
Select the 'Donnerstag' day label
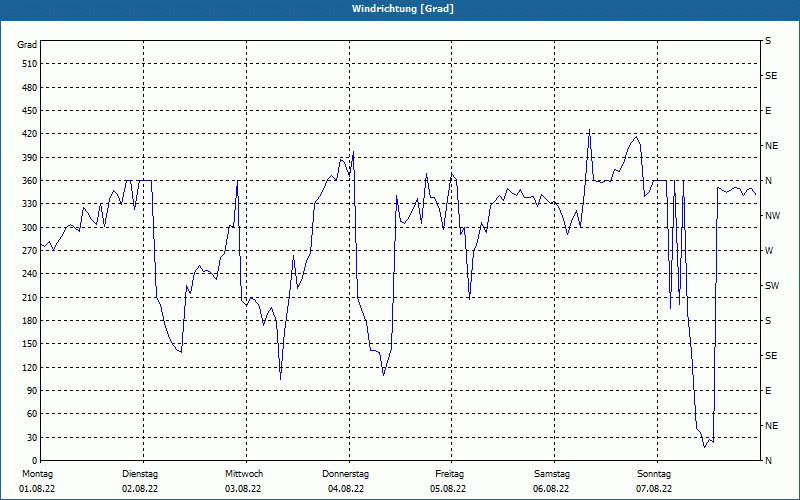click(x=345, y=474)
